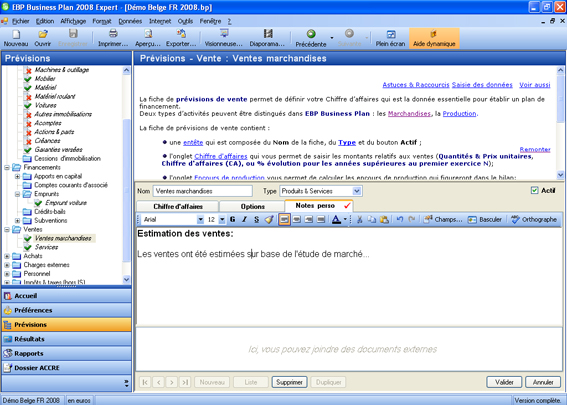The height and width of the screenshot is (405, 567).
Task: Center align the note text
Action: click(x=297, y=219)
